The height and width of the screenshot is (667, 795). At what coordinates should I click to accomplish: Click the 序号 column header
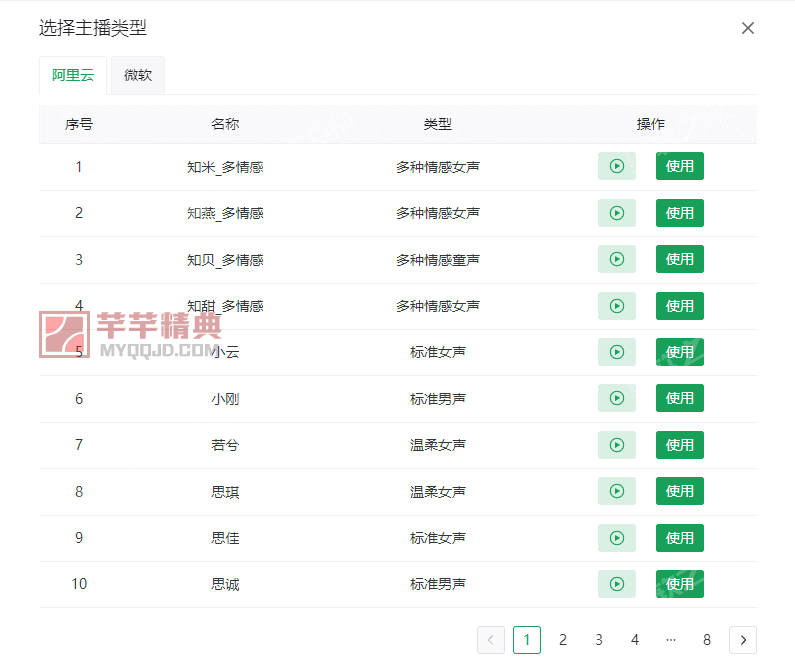click(79, 124)
